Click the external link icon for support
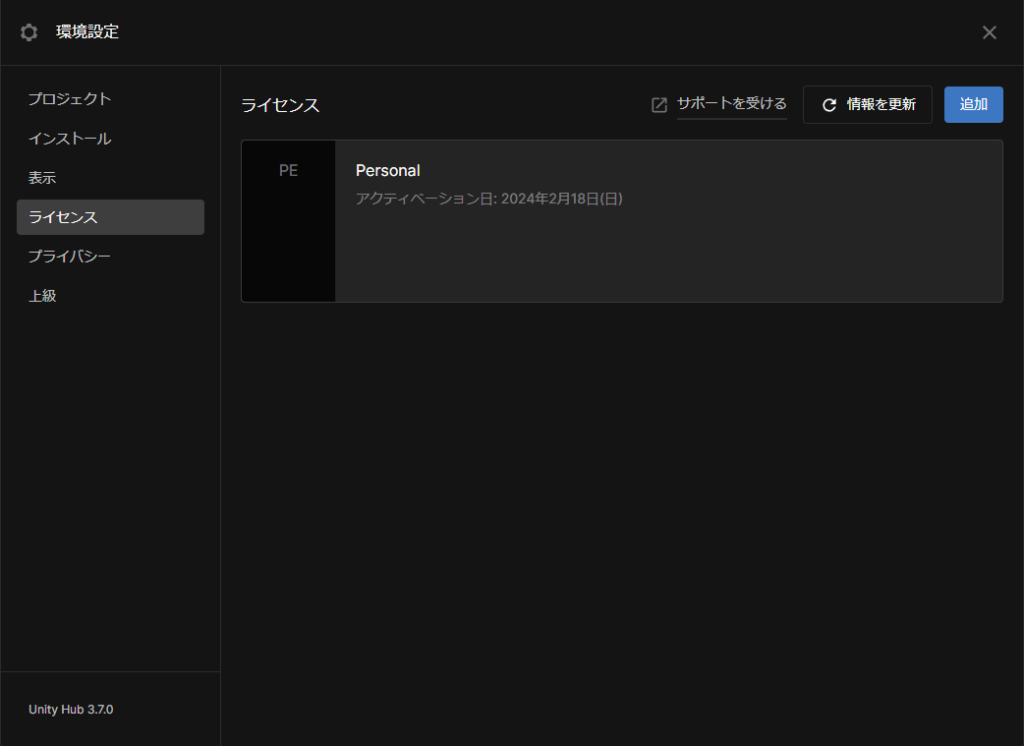The height and width of the screenshot is (746, 1024). (659, 105)
